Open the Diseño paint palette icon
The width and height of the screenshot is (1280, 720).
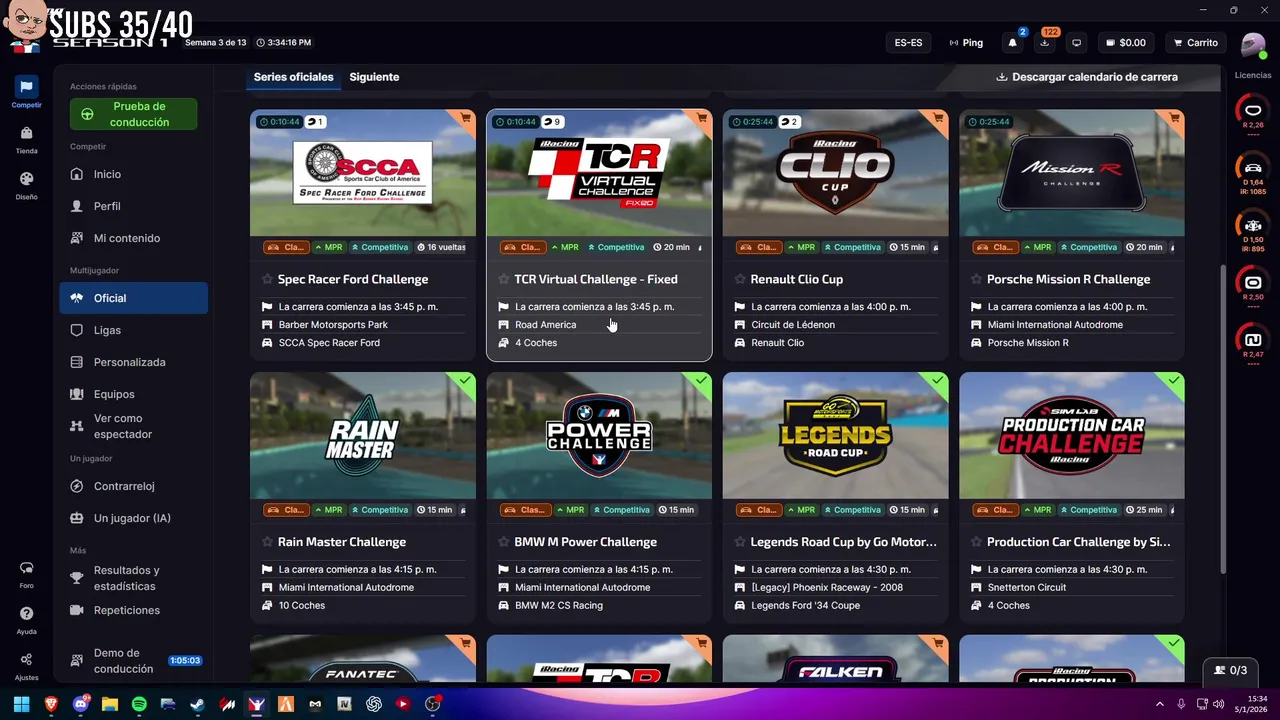[x=27, y=179]
